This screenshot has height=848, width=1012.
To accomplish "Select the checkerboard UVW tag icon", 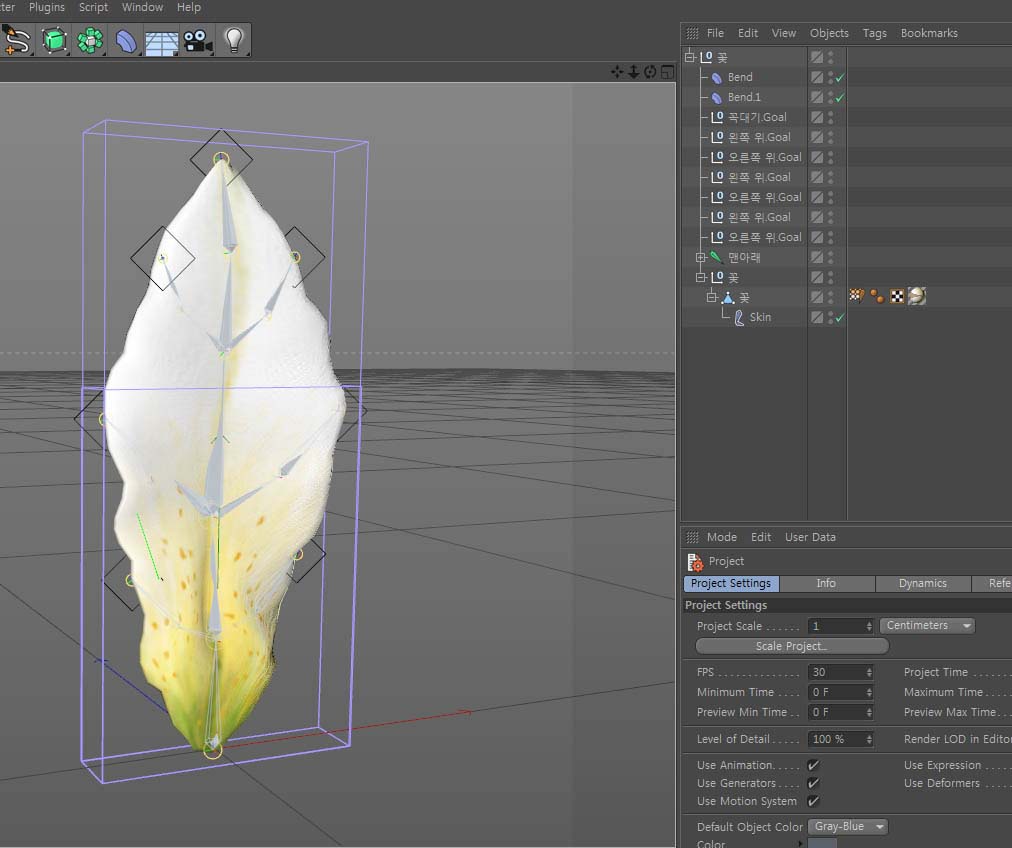I will (x=896, y=296).
